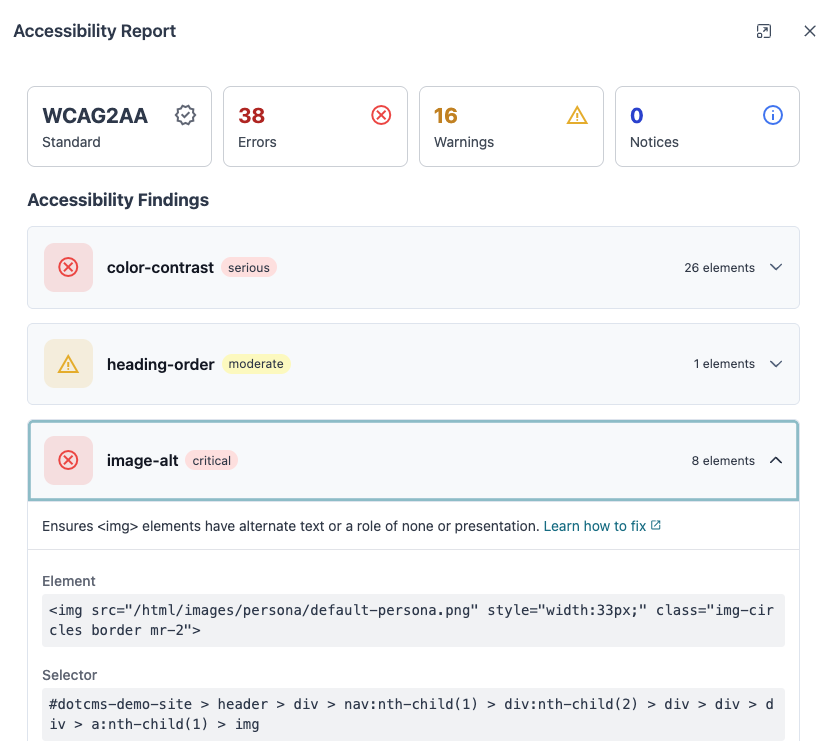833x741 pixels.
Task: Select the WCAG2AA Standard card
Action: click(x=120, y=126)
